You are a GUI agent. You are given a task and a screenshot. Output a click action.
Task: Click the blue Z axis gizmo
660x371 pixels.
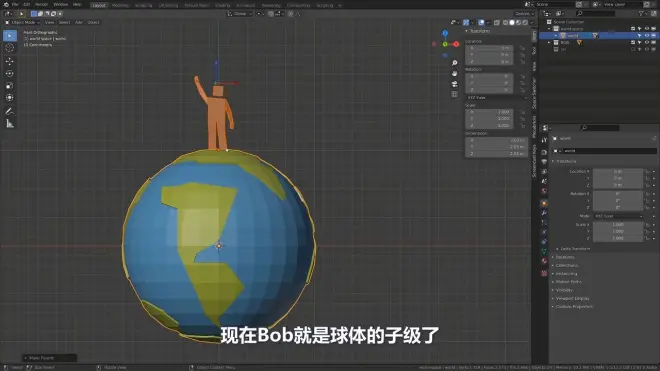pos(445,33)
